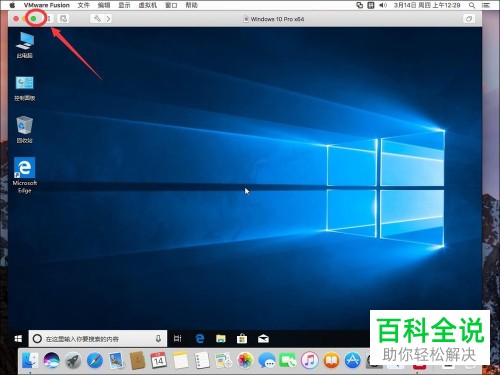Select Microsoft Edge desktop shortcut

point(25,175)
